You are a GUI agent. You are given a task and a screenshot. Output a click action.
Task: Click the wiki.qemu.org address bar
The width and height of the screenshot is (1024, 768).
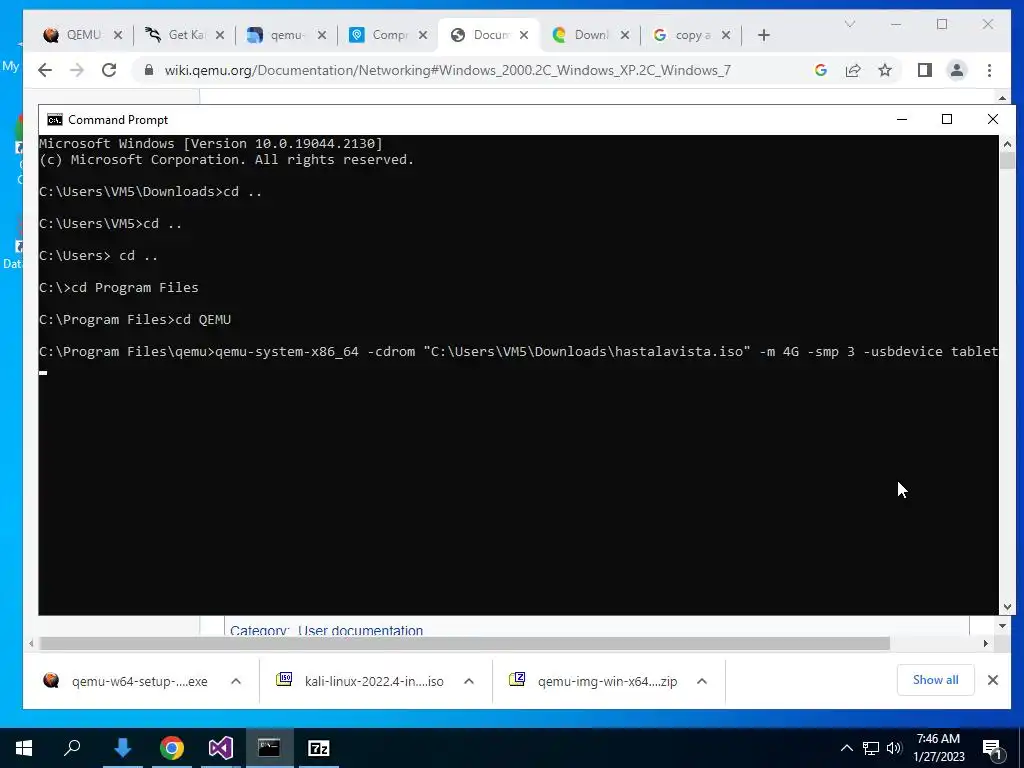click(x=447, y=71)
